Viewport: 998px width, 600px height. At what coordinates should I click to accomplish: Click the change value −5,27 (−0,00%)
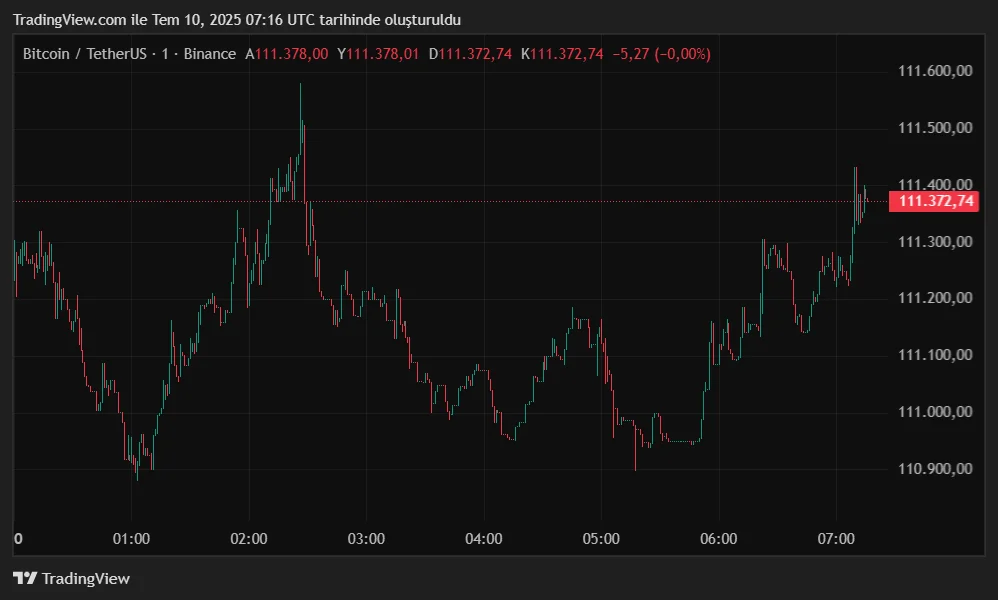click(662, 54)
